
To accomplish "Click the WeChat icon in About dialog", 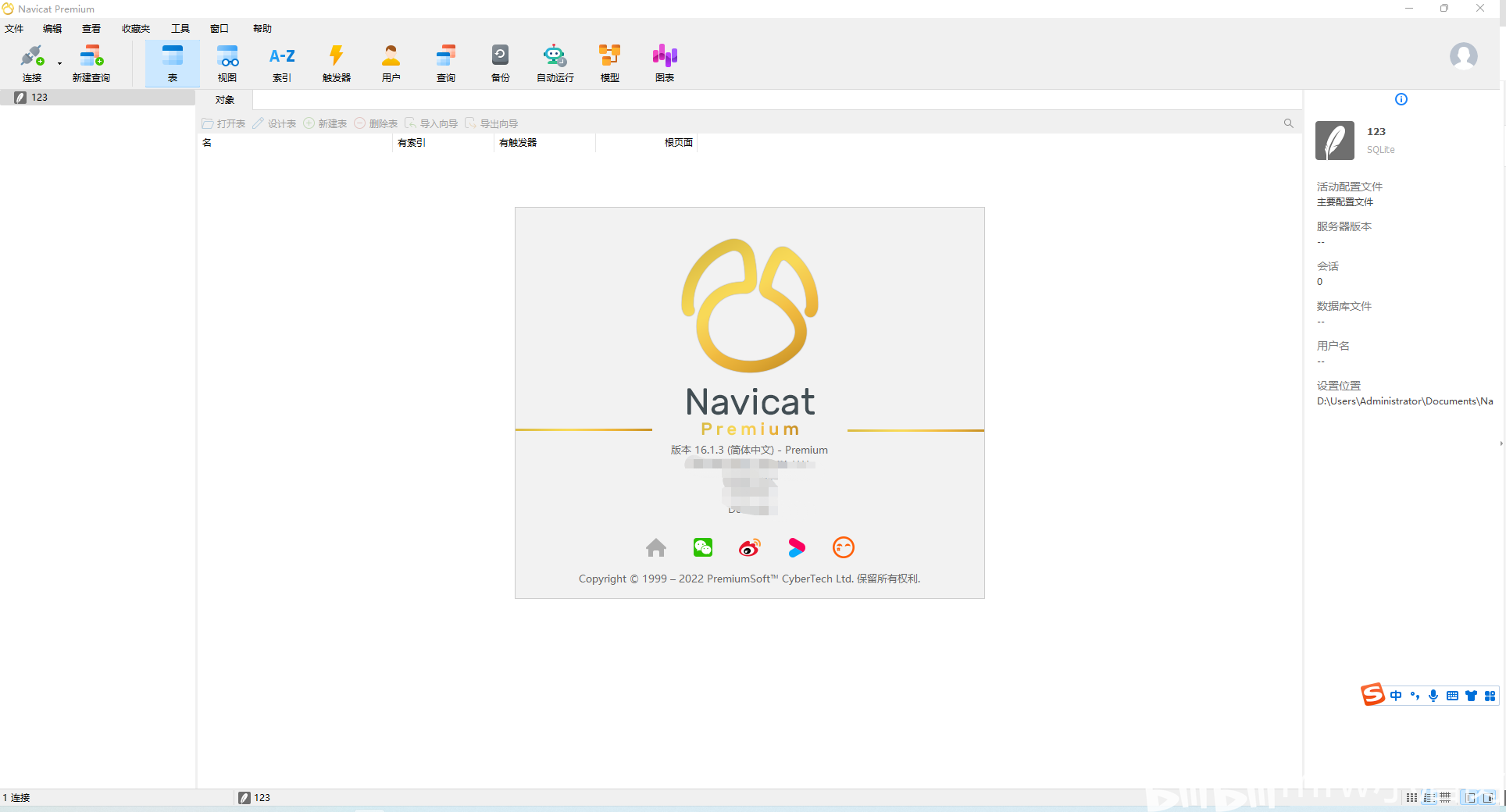I will (x=703, y=548).
